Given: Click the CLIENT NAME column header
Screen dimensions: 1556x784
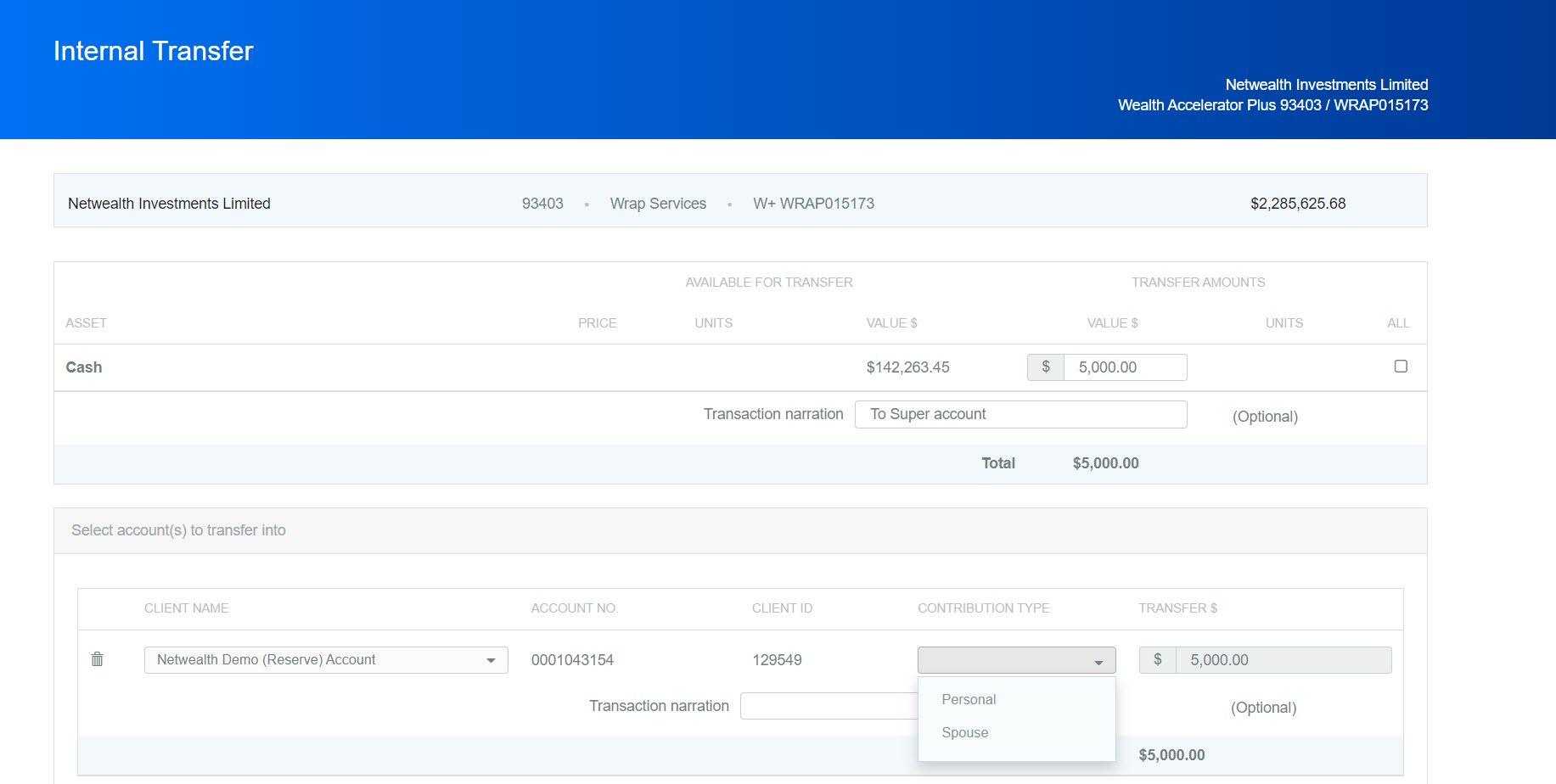Looking at the screenshot, I should click(x=186, y=608).
